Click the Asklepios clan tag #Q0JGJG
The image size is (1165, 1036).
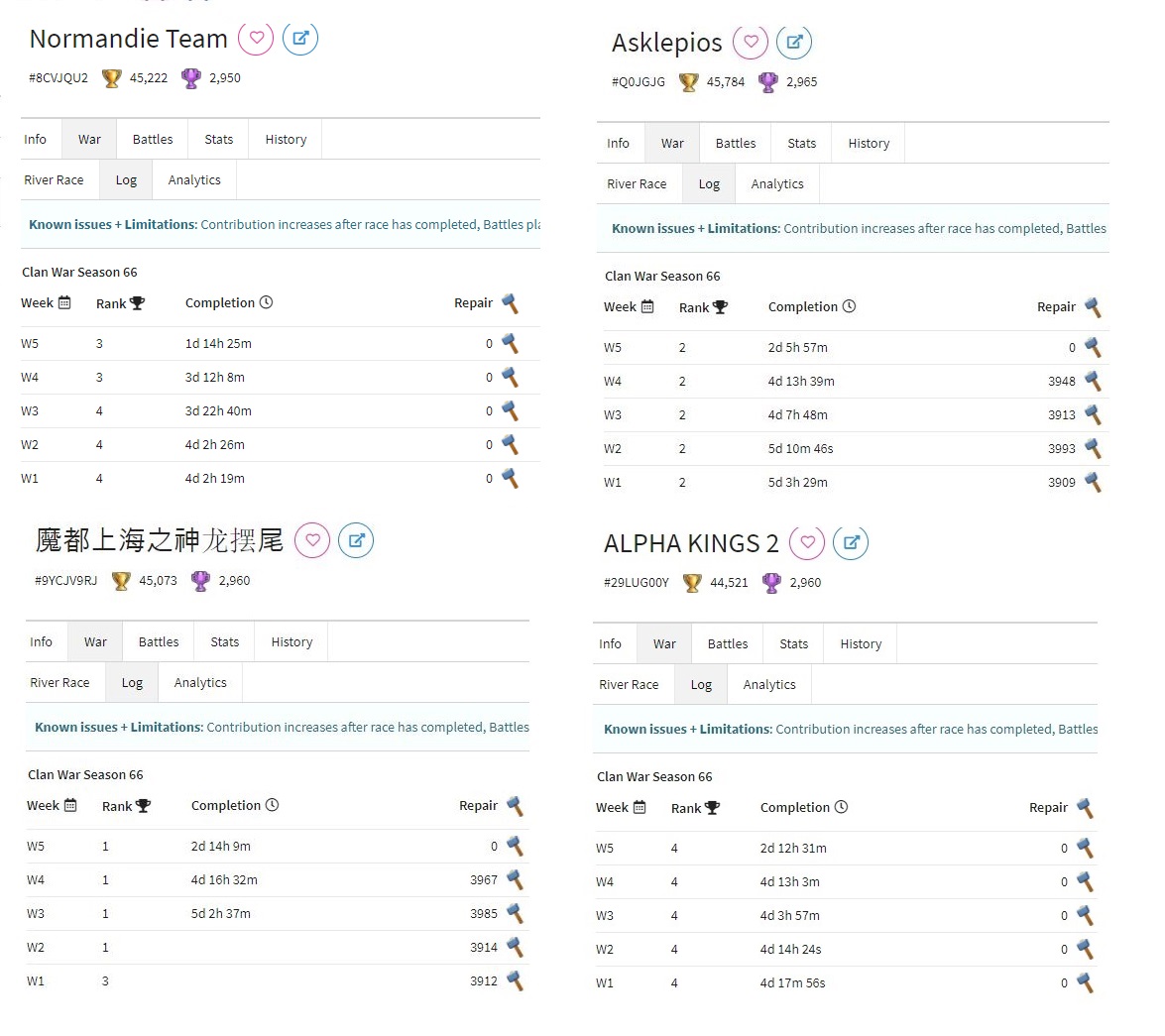639,82
